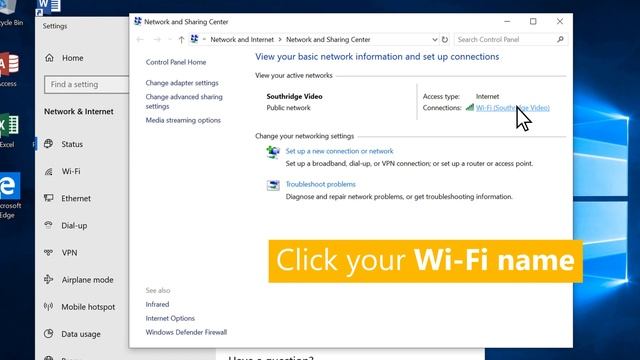
Task: Click the Home icon in Settings
Action: 49,58
